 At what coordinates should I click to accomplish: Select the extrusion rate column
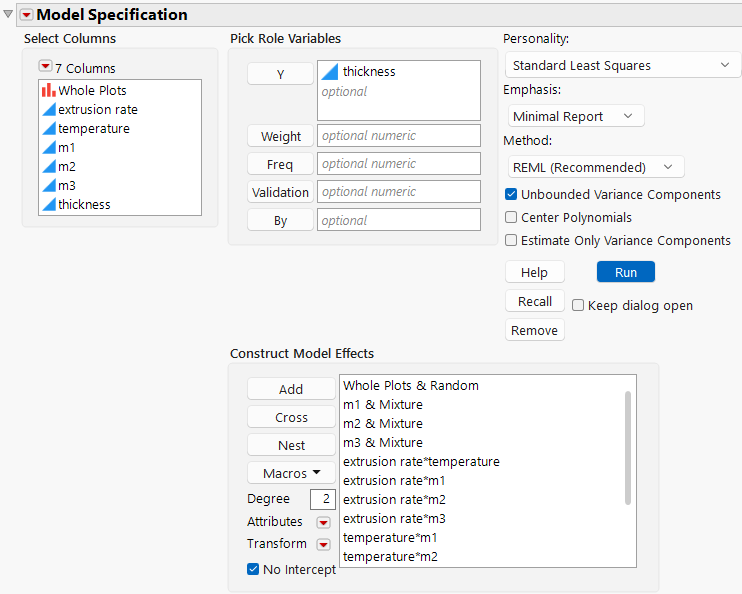click(97, 109)
